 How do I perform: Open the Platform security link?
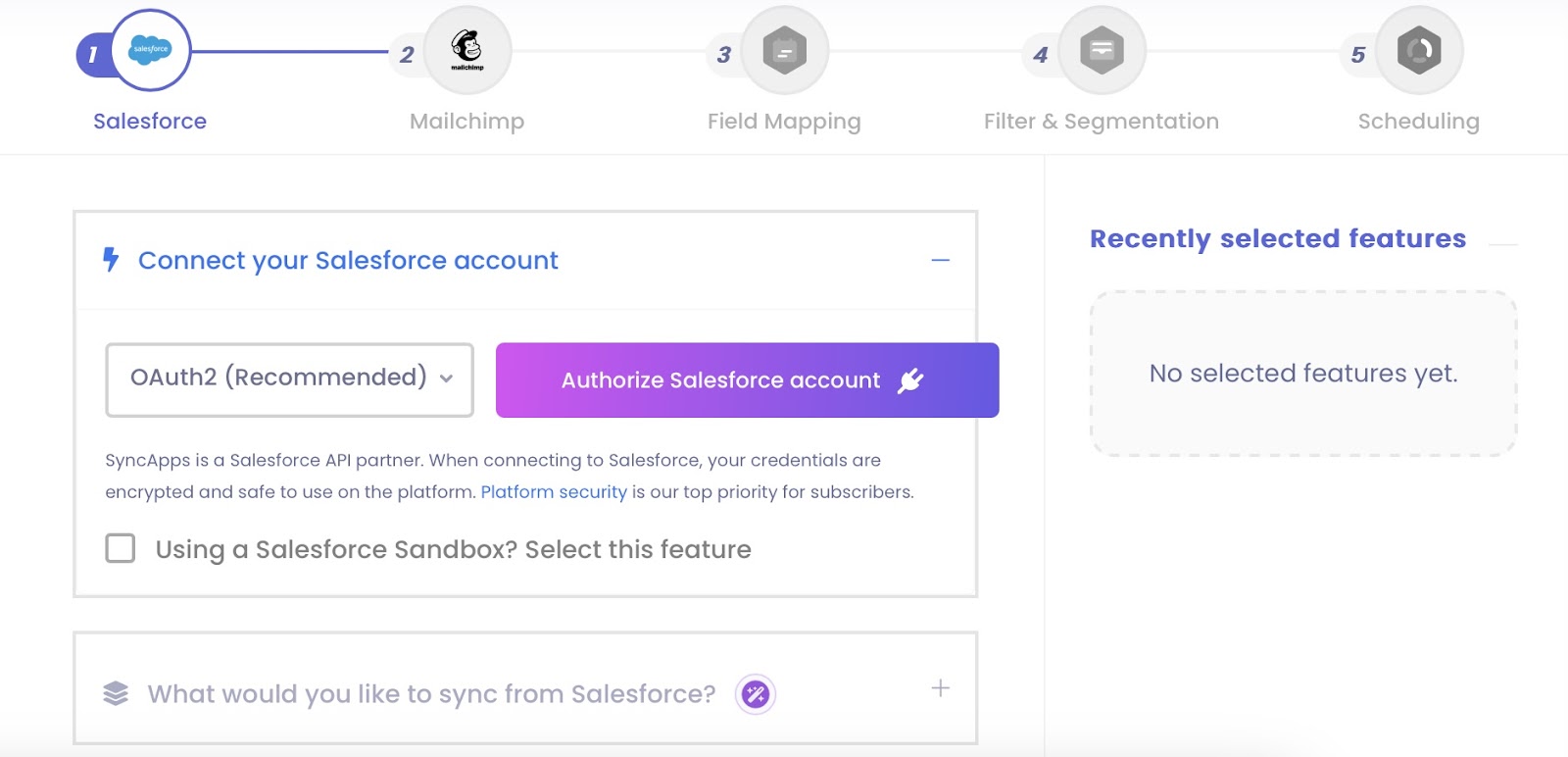tap(554, 492)
